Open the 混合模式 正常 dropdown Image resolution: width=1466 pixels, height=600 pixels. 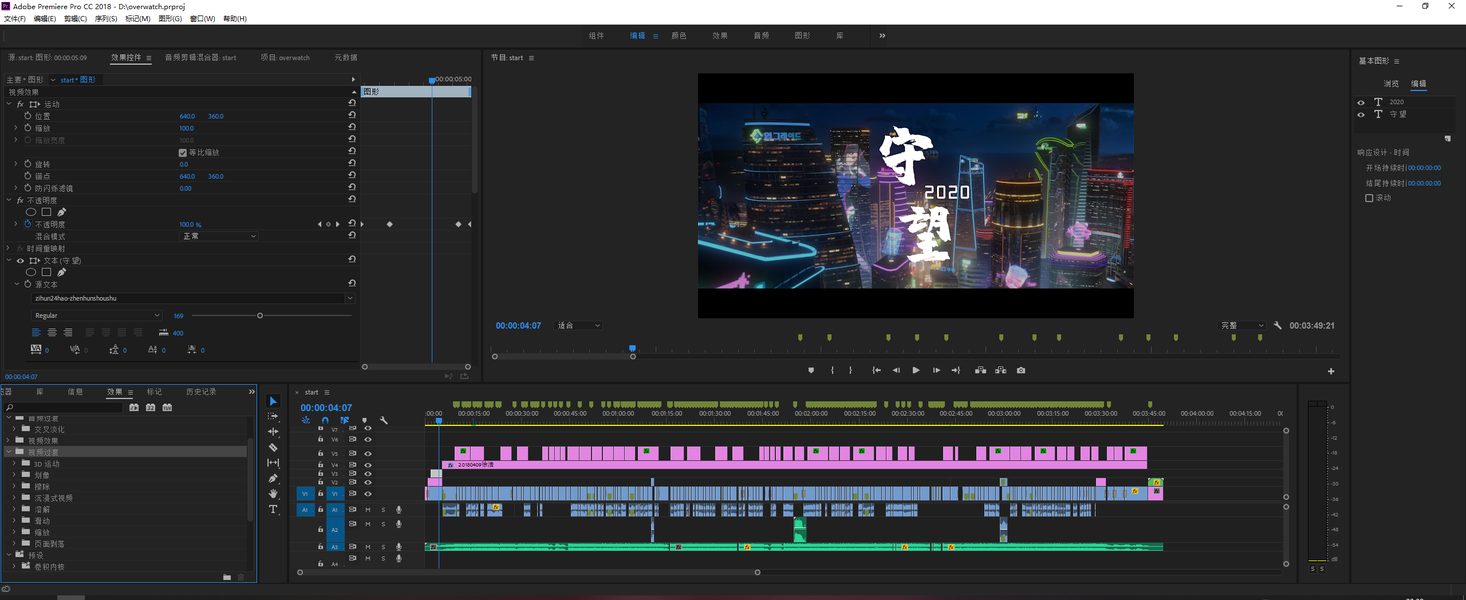(x=219, y=236)
